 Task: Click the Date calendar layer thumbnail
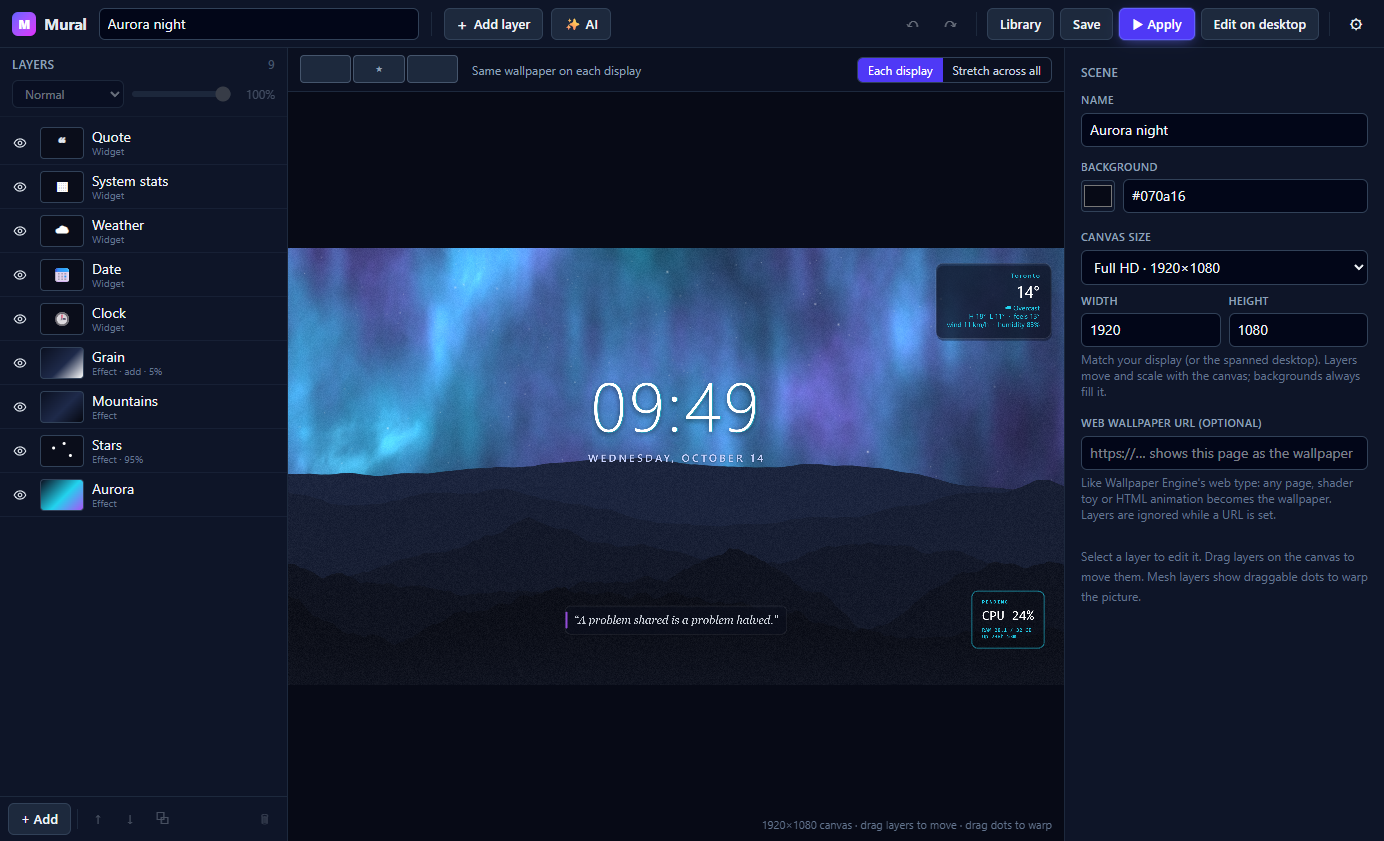(x=62, y=275)
